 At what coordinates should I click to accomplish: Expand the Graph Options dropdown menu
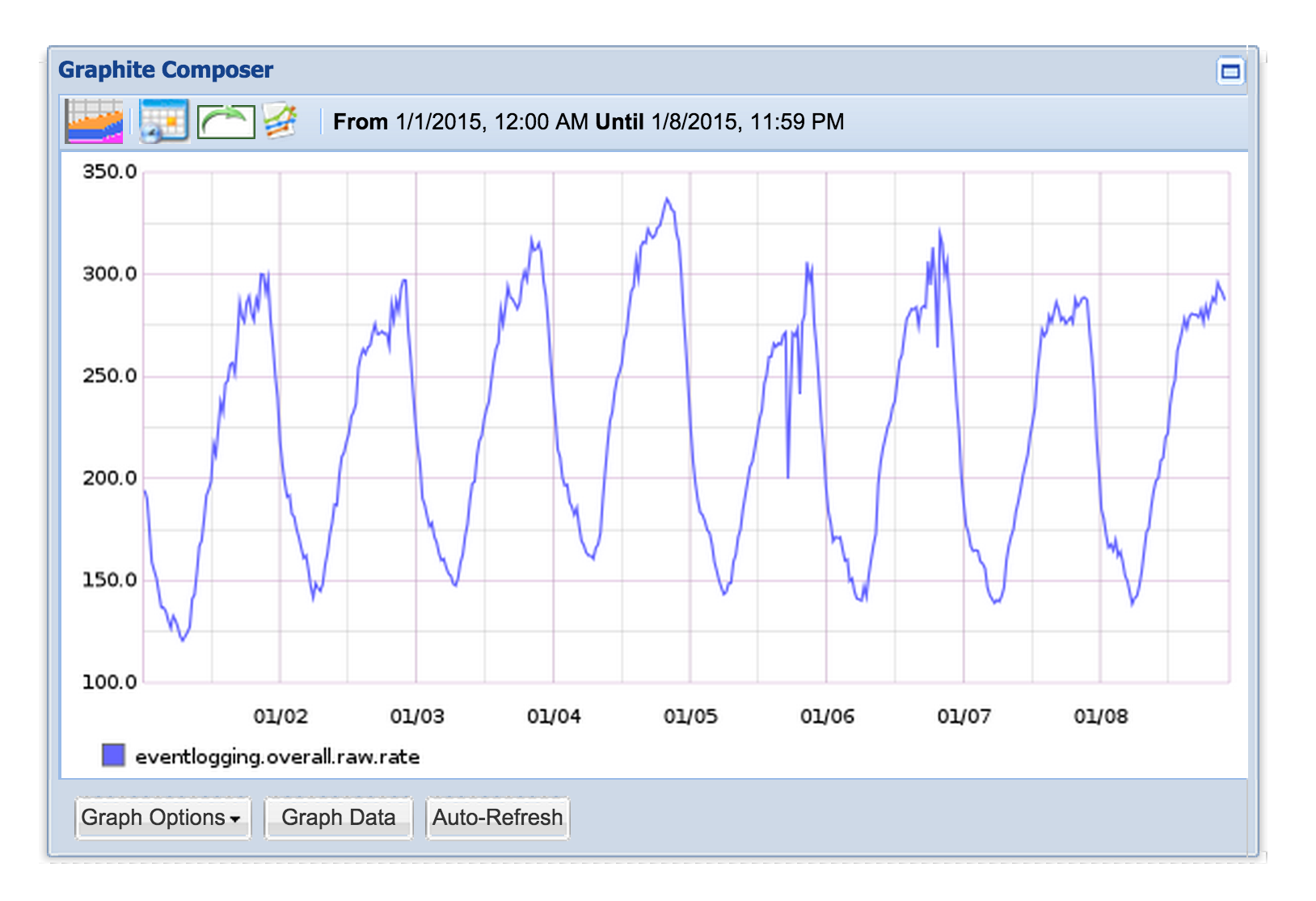click(x=162, y=818)
